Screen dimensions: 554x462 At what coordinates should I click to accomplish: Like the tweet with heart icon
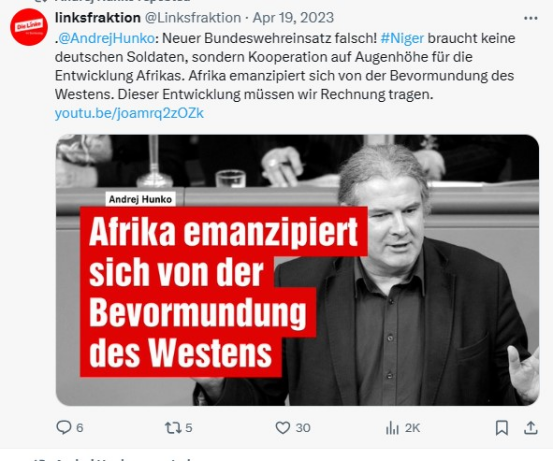click(x=283, y=428)
